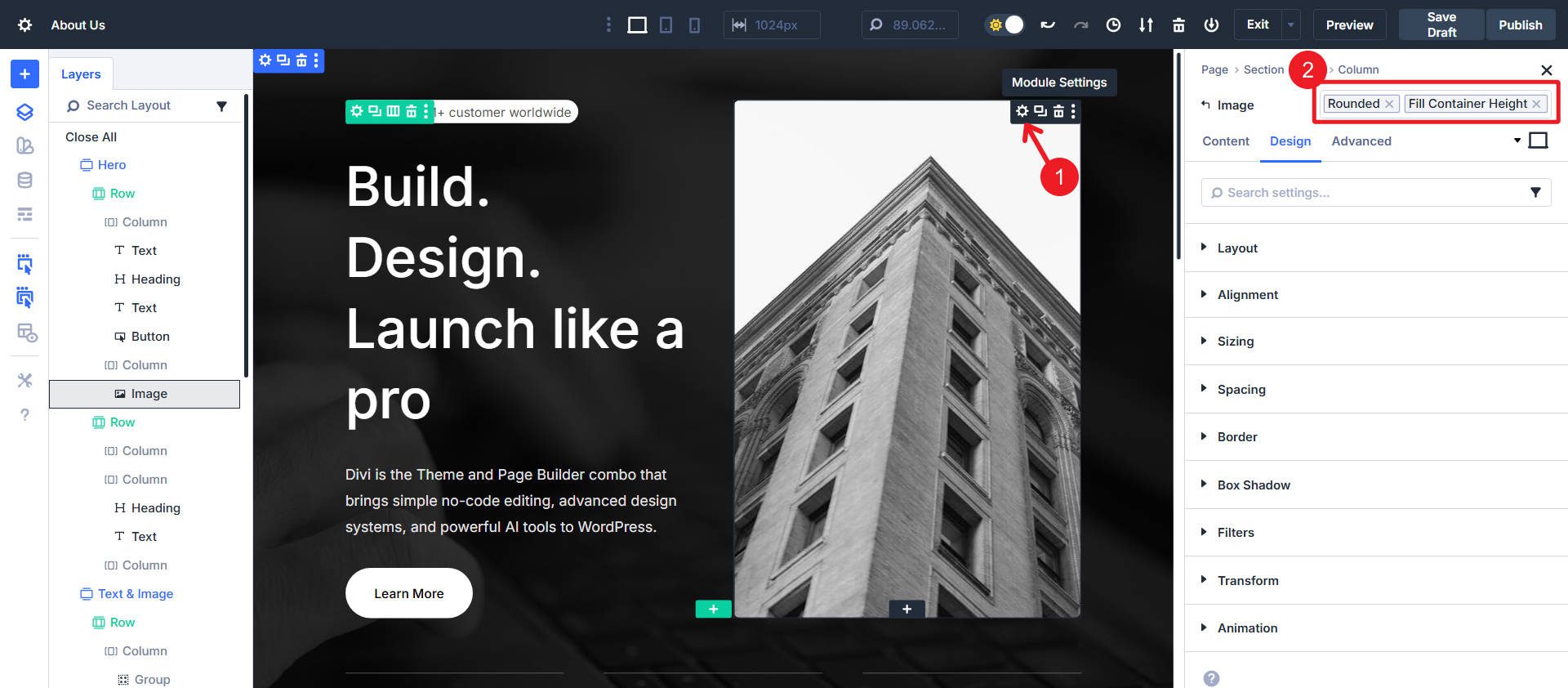Go back with arrow next to Image
1568x688 pixels.
(x=1205, y=105)
